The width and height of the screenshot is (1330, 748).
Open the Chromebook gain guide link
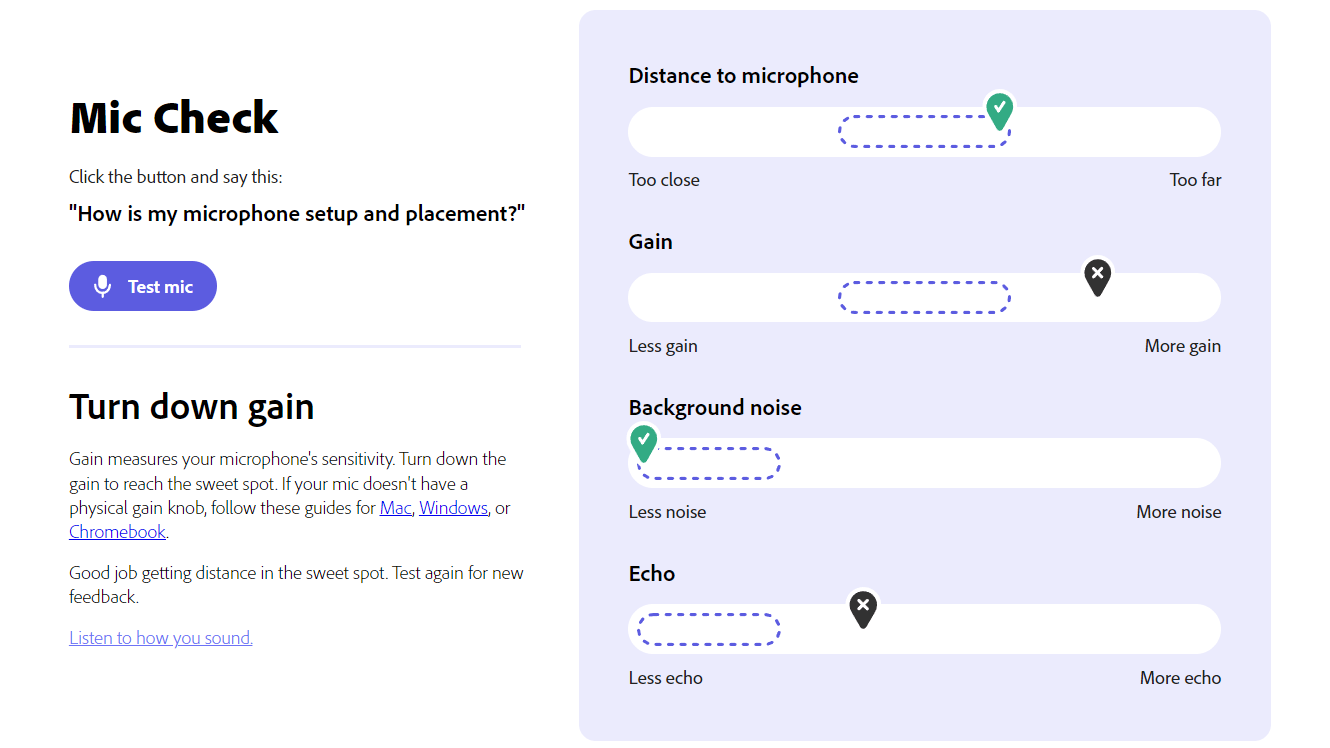[x=117, y=532]
